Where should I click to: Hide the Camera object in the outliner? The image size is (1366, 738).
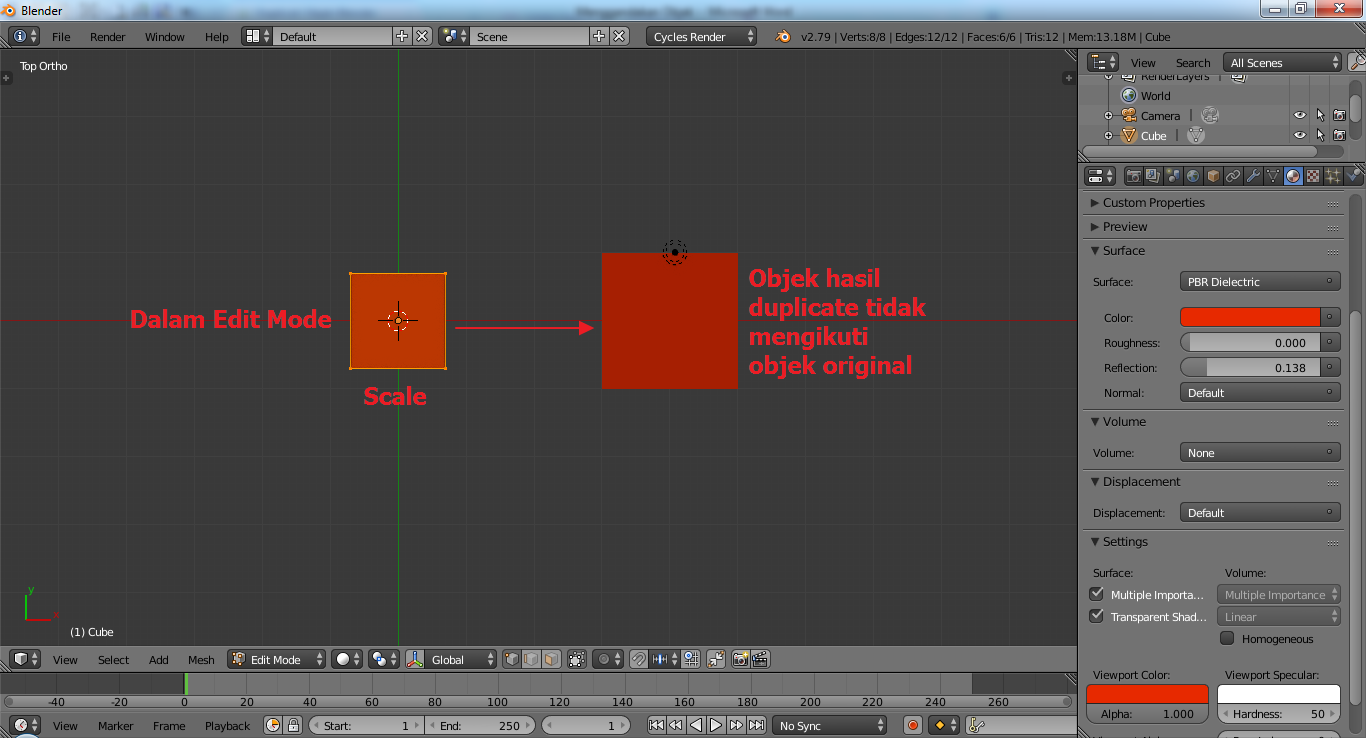click(1299, 115)
